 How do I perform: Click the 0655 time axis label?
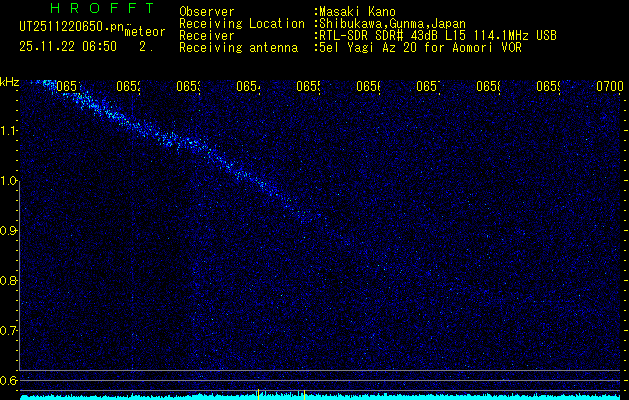pyautogui.click(x=308, y=86)
